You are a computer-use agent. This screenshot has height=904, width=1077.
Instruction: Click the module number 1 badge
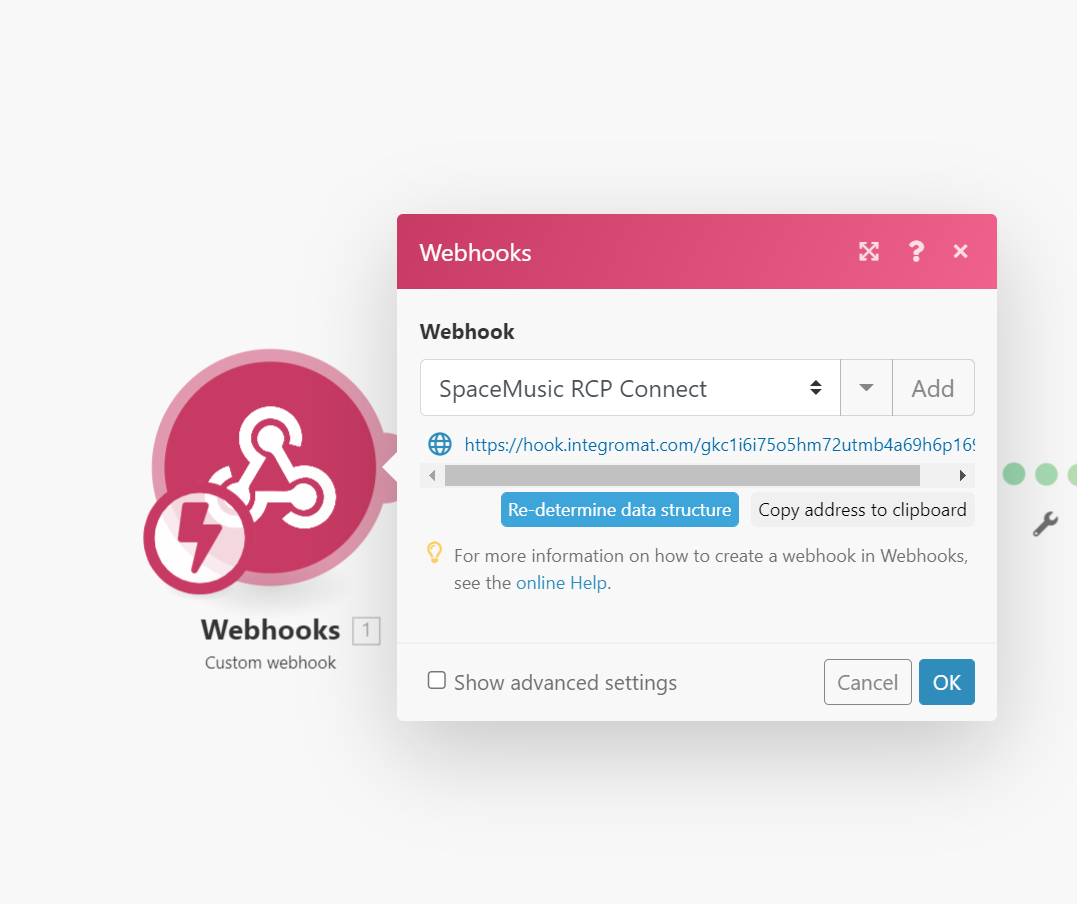click(x=366, y=631)
